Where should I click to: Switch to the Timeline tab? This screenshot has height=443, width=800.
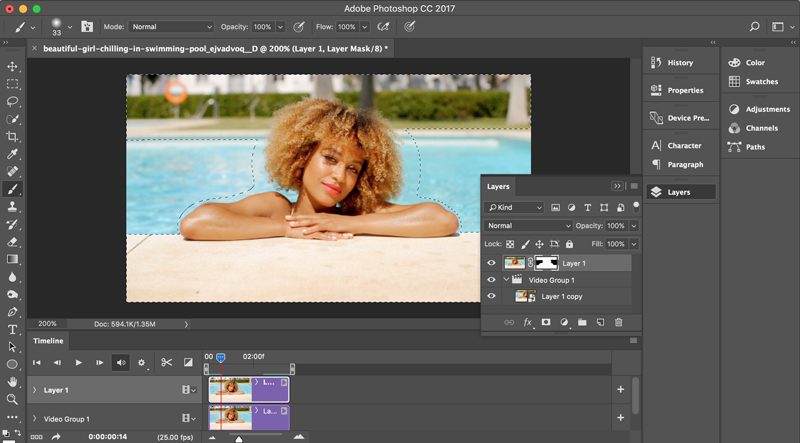tap(48, 340)
